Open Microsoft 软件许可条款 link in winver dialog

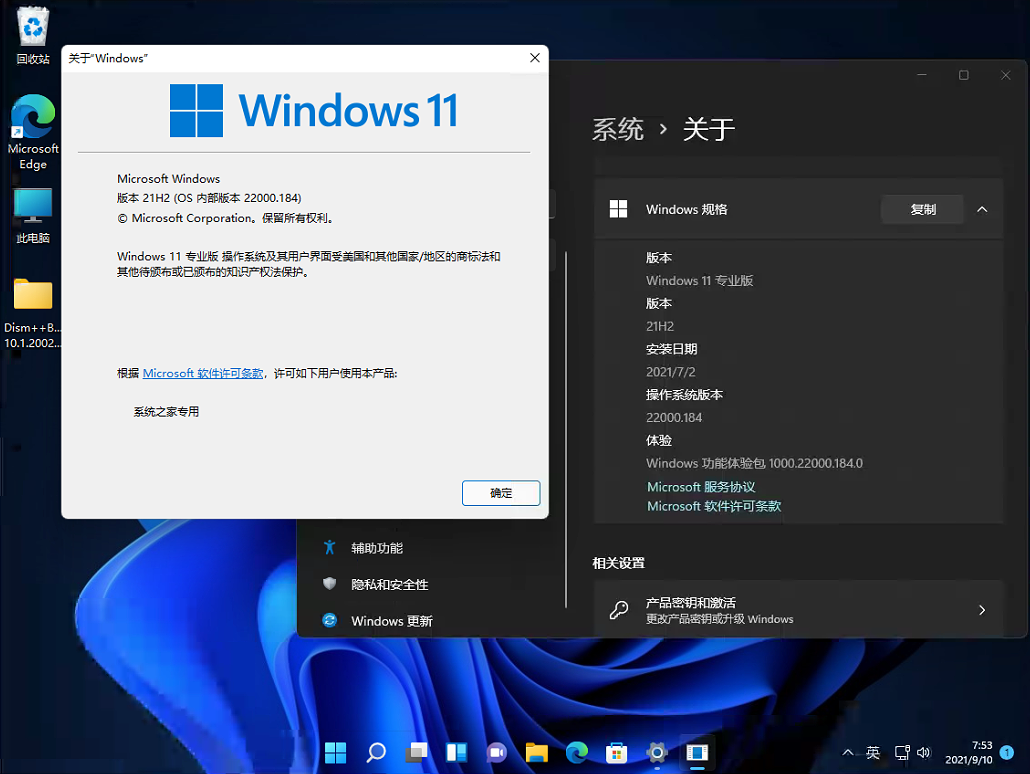(x=202, y=373)
